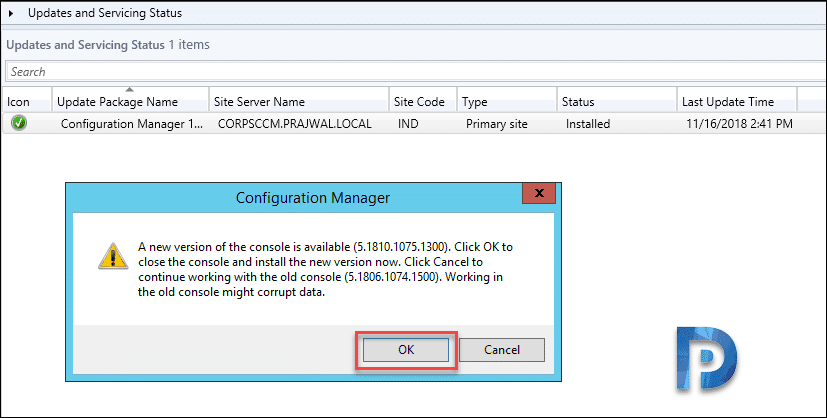Click the blue P watermark logo
The image size is (827, 418).
click(706, 359)
